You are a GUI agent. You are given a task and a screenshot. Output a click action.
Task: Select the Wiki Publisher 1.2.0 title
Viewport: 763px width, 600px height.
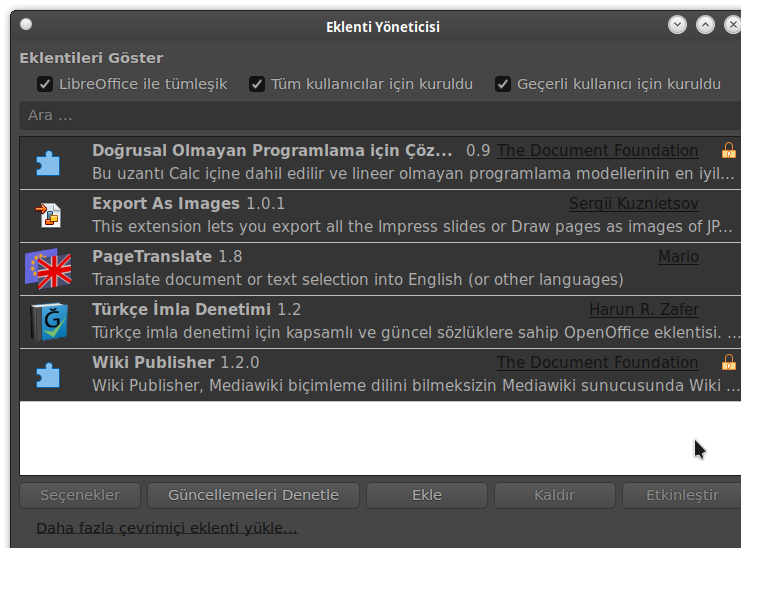pyautogui.click(x=176, y=363)
